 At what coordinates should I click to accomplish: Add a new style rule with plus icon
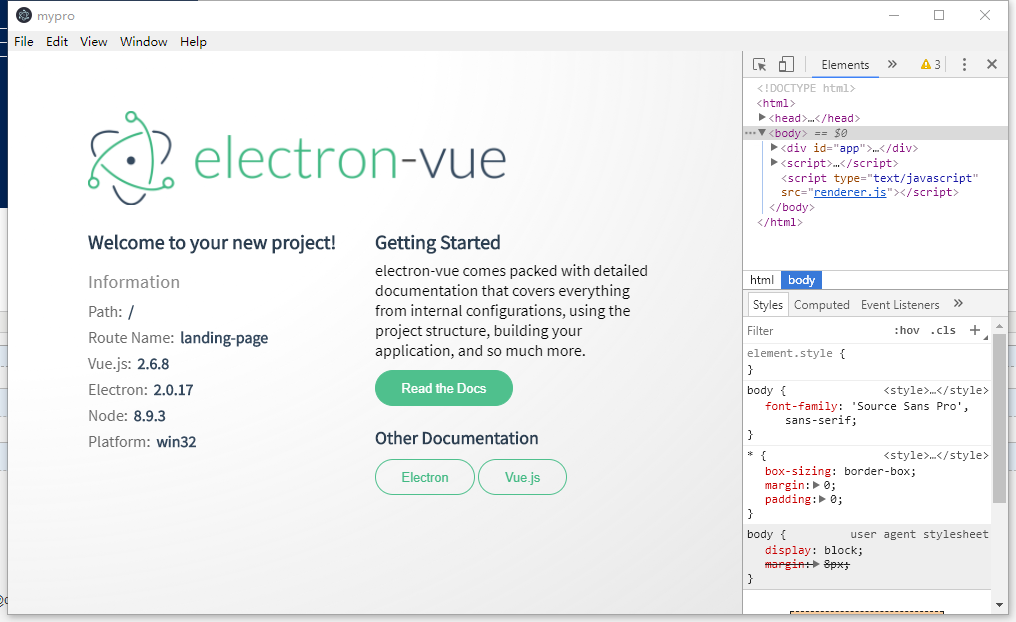[975, 330]
